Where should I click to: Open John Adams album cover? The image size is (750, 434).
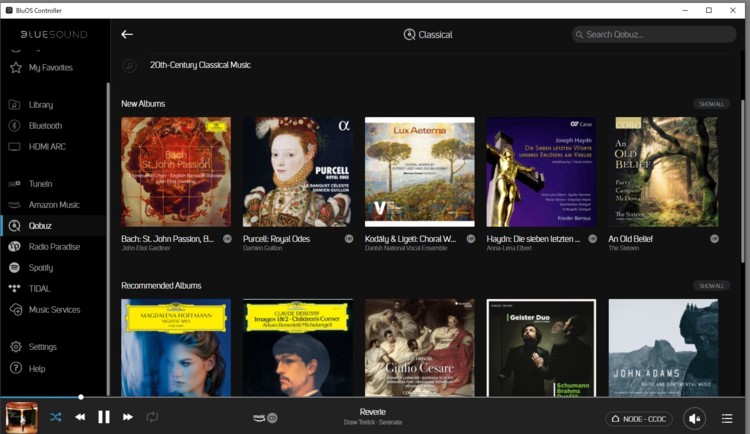(663, 348)
